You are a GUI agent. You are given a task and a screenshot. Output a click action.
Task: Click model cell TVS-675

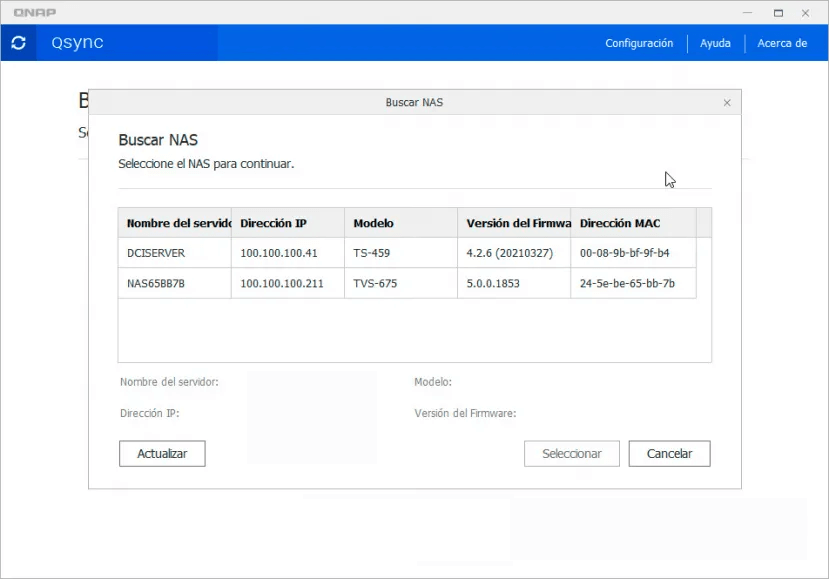[x=375, y=283]
